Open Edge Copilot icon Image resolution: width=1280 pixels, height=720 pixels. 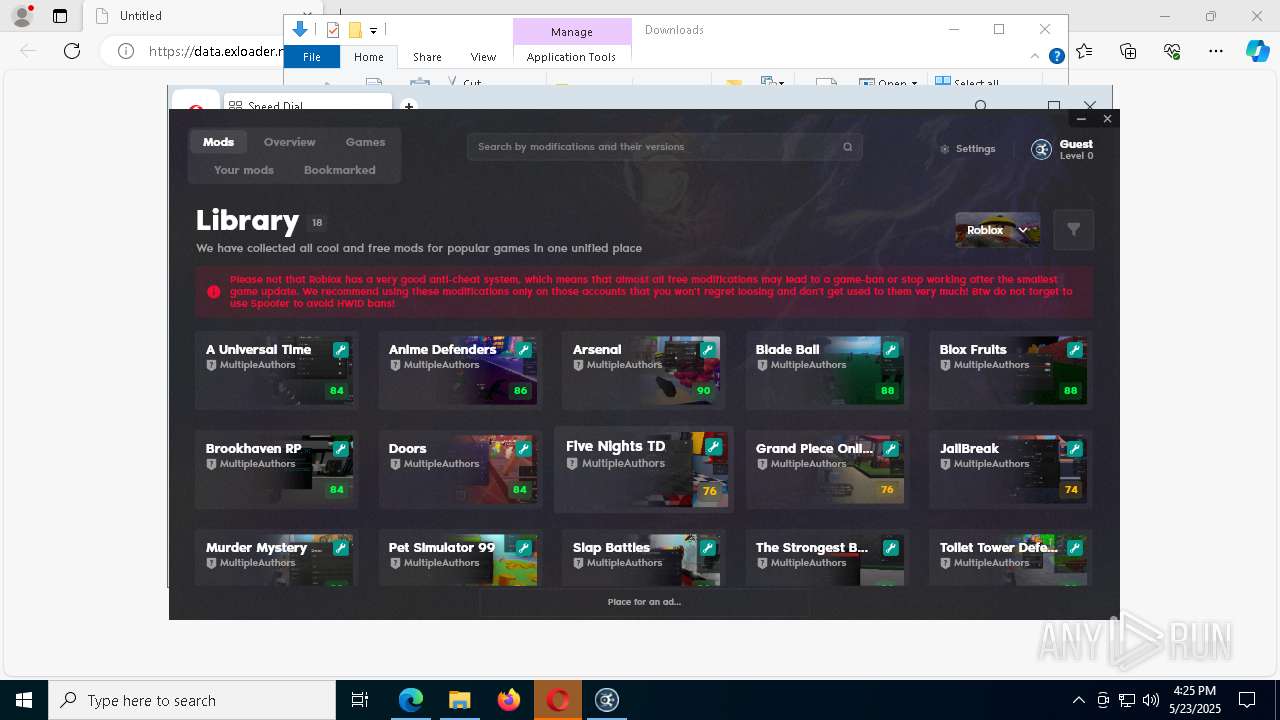pyautogui.click(x=1257, y=51)
